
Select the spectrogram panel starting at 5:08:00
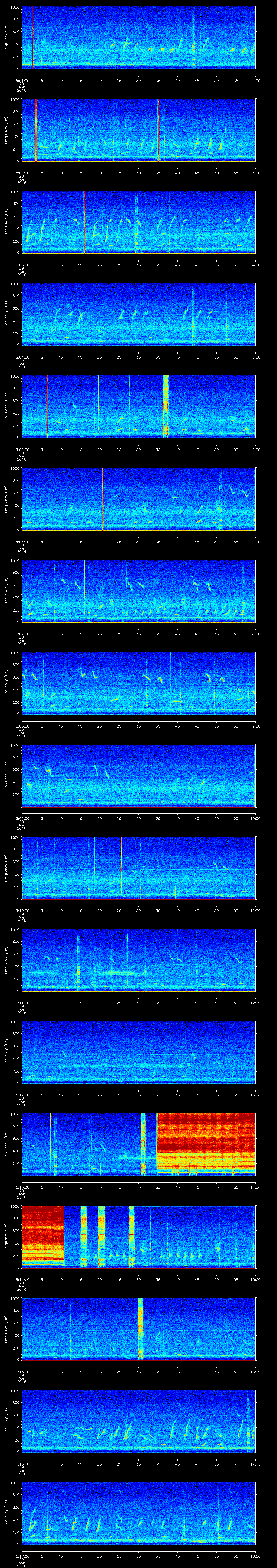139,683
